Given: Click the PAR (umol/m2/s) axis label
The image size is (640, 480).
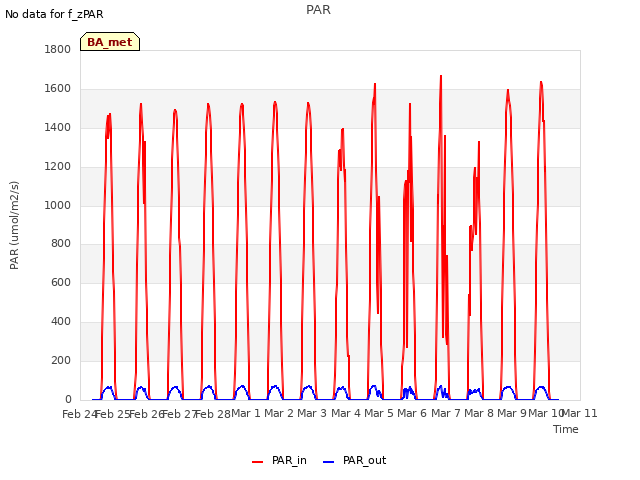Looking at the screenshot, I should (14, 225).
